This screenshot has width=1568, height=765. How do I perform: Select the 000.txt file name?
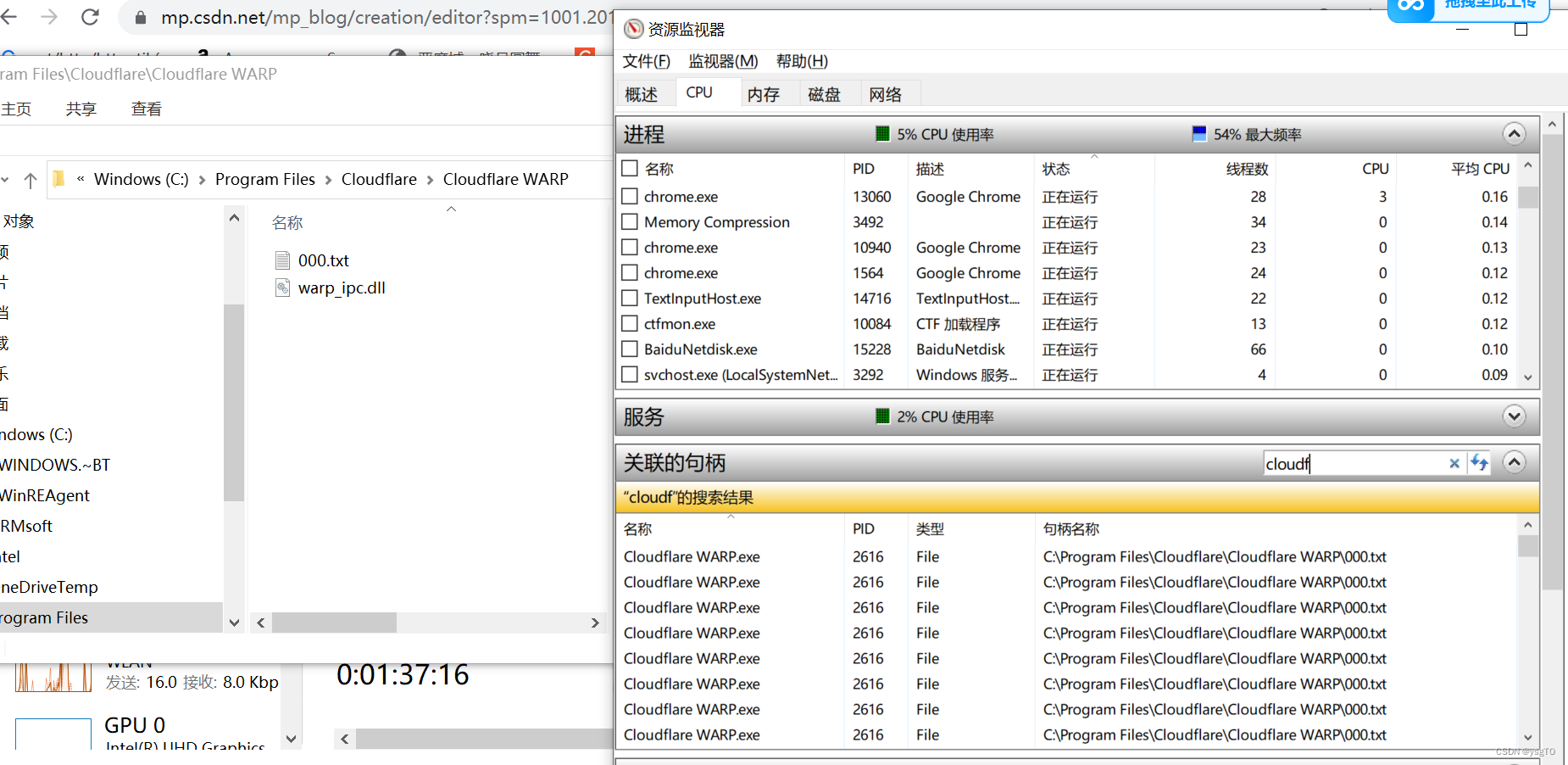324,260
